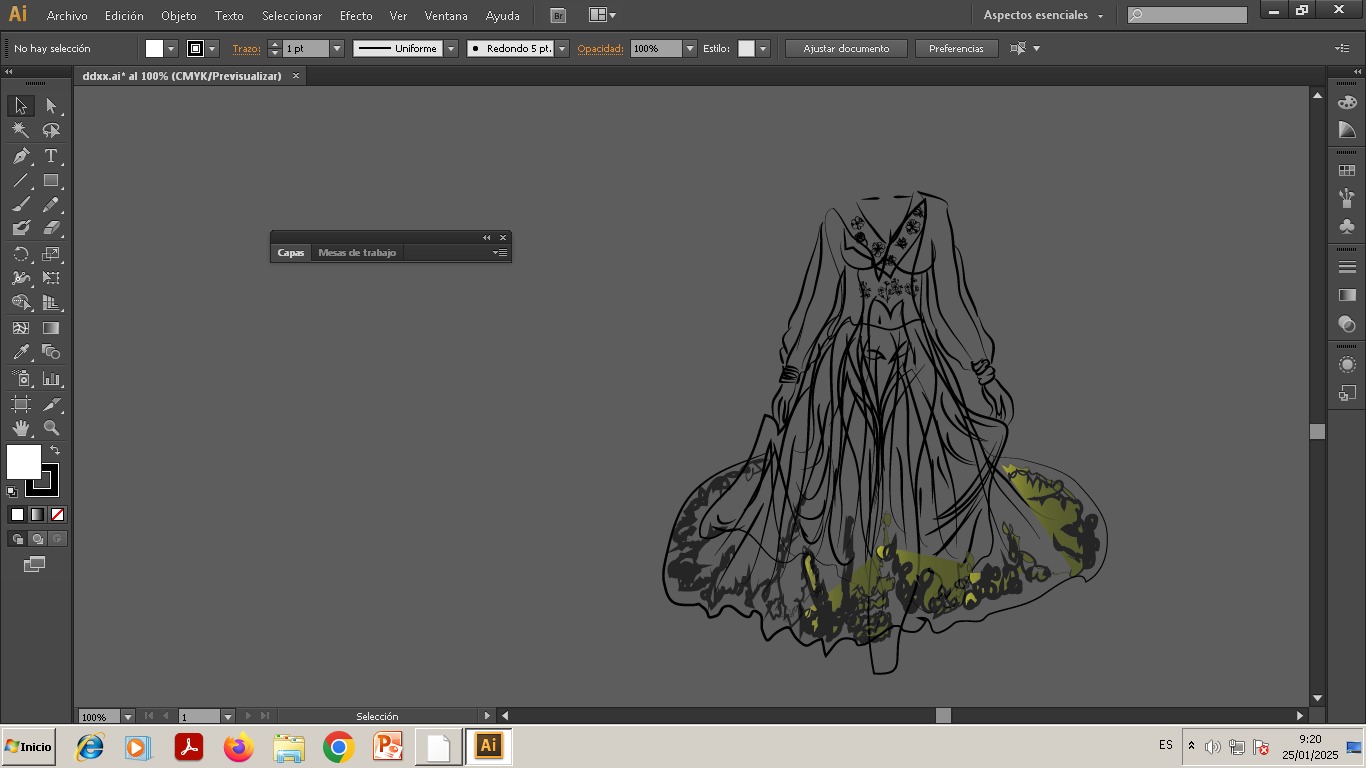Activate the Lasso tool
Screen dimensions: 1366x768
pyautogui.click(x=51, y=131)
